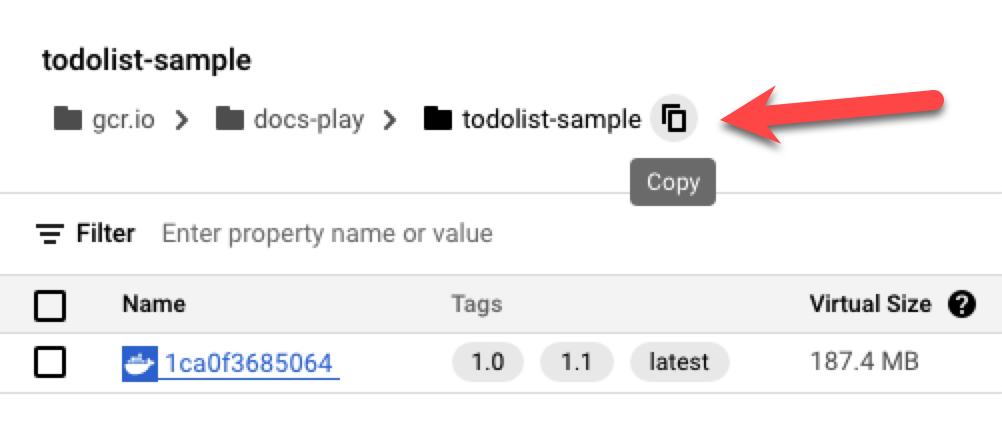Viewport: 1002px width, 434px height.
Task: Click chevron after docs-play breadcrumb
Action: (x=390, y=121)
